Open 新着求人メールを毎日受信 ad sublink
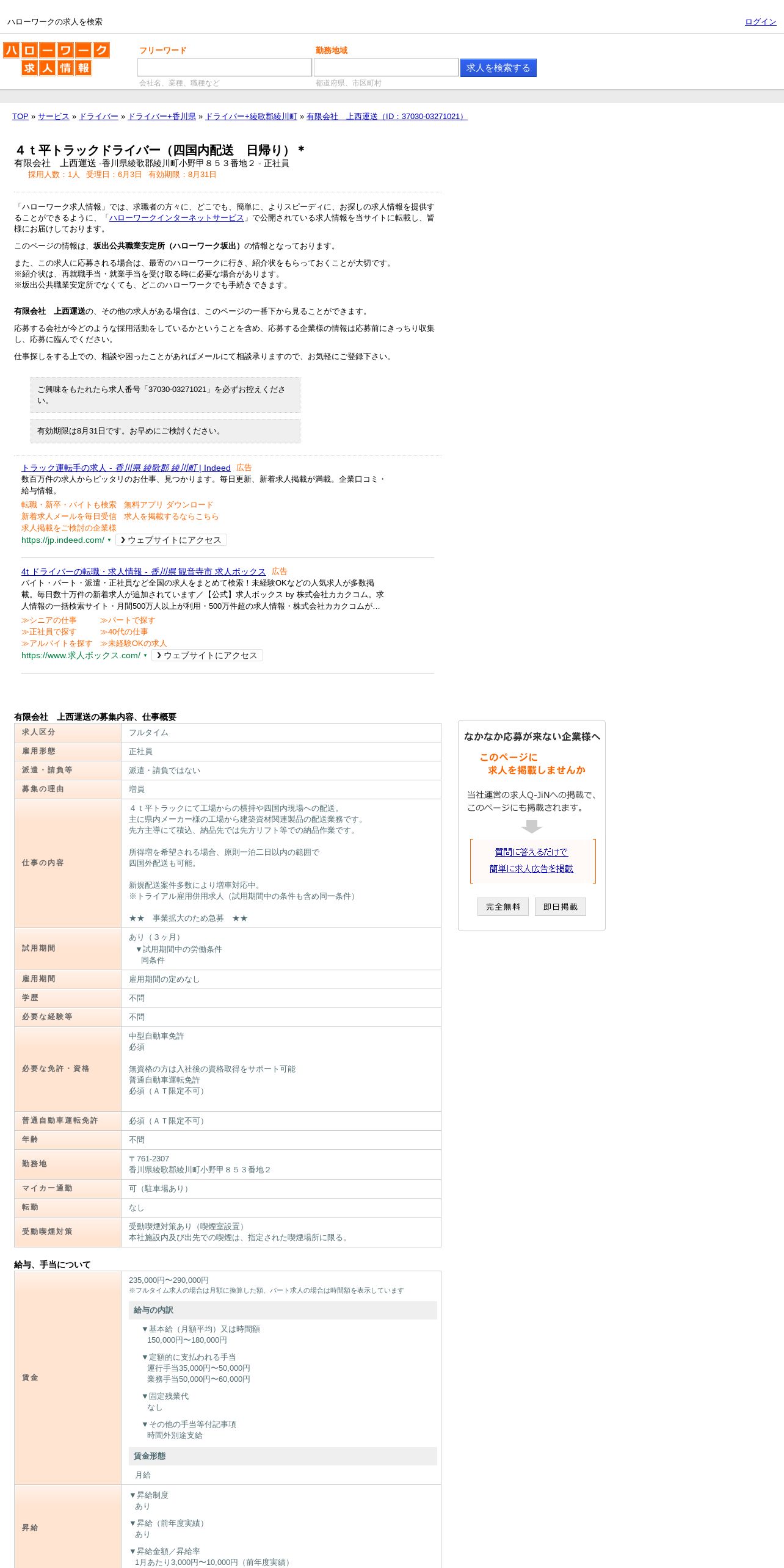This screenshot has height=1568, width=784. [68, 517]
